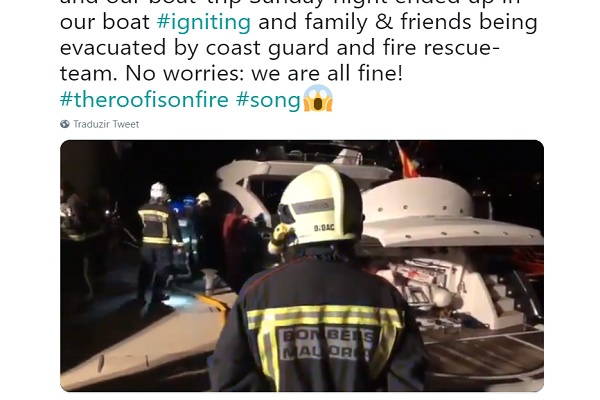This screenshot has height=400, width=600.
Task: Open the #song hashtag link
Action: 268,100
